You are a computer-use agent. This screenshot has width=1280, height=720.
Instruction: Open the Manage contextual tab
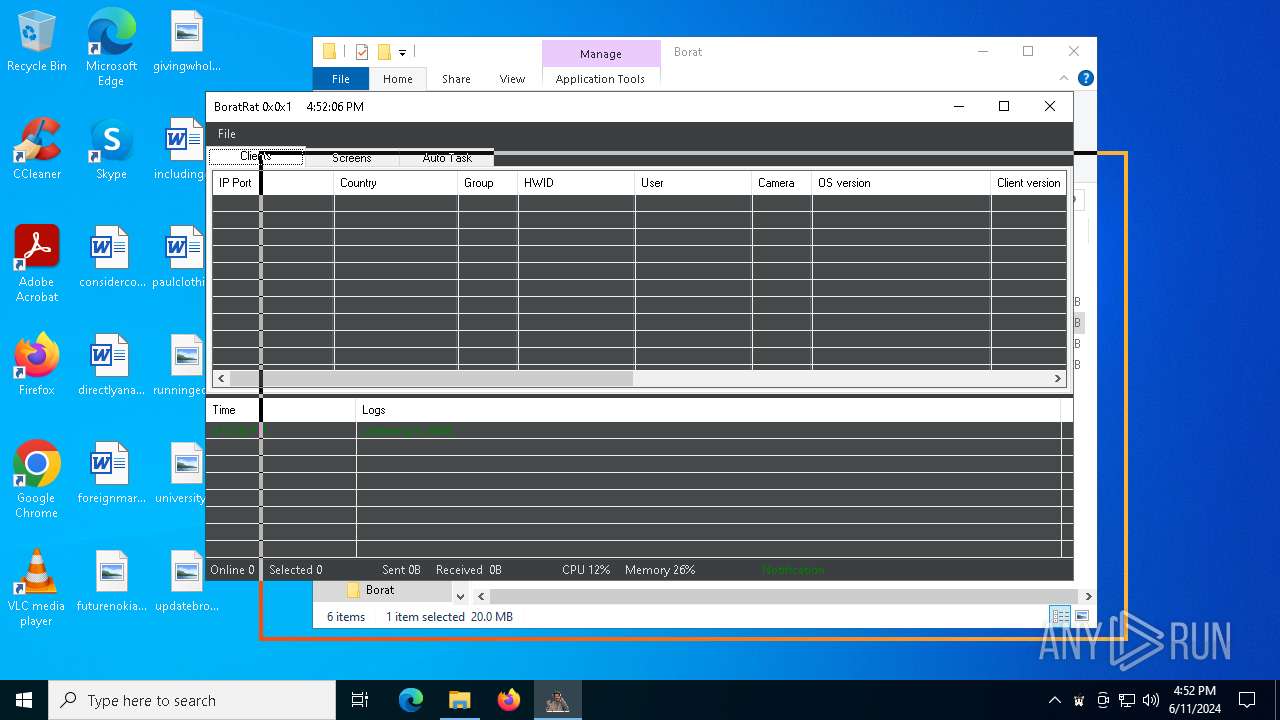(x=601, y=54)
